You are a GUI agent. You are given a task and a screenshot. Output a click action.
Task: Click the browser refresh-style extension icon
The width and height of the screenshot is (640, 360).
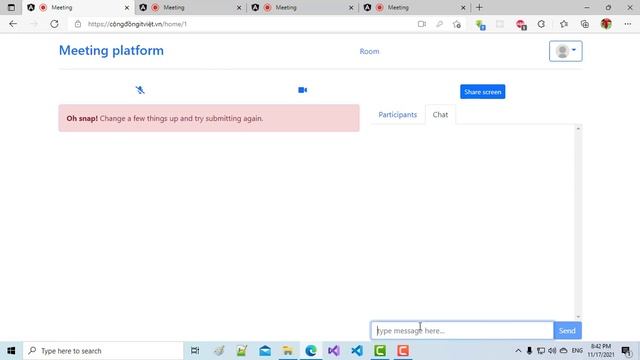[x=541, y=24]
